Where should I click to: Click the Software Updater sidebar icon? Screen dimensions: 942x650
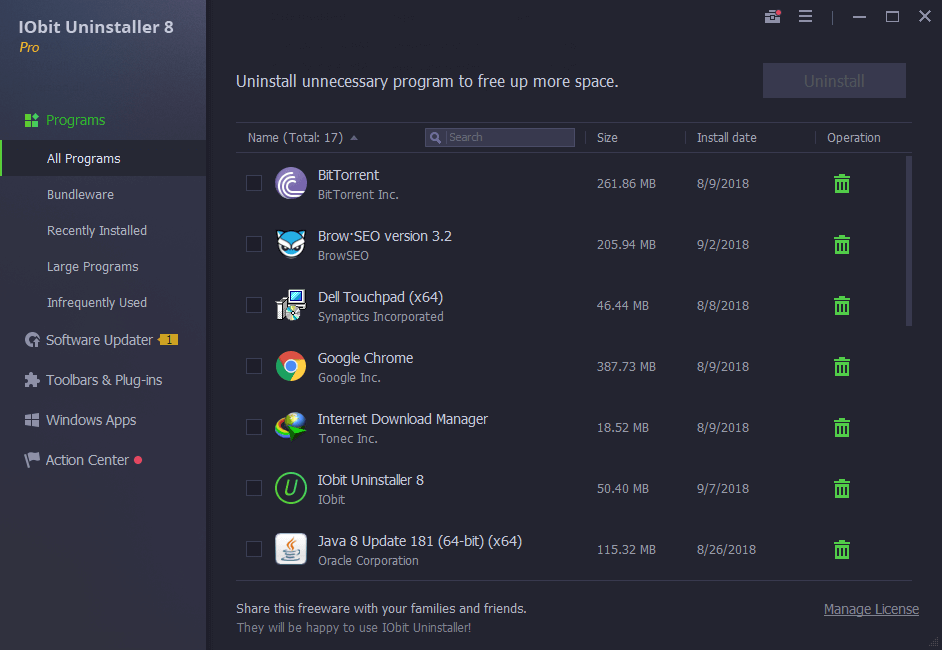[x=32, y=340]
